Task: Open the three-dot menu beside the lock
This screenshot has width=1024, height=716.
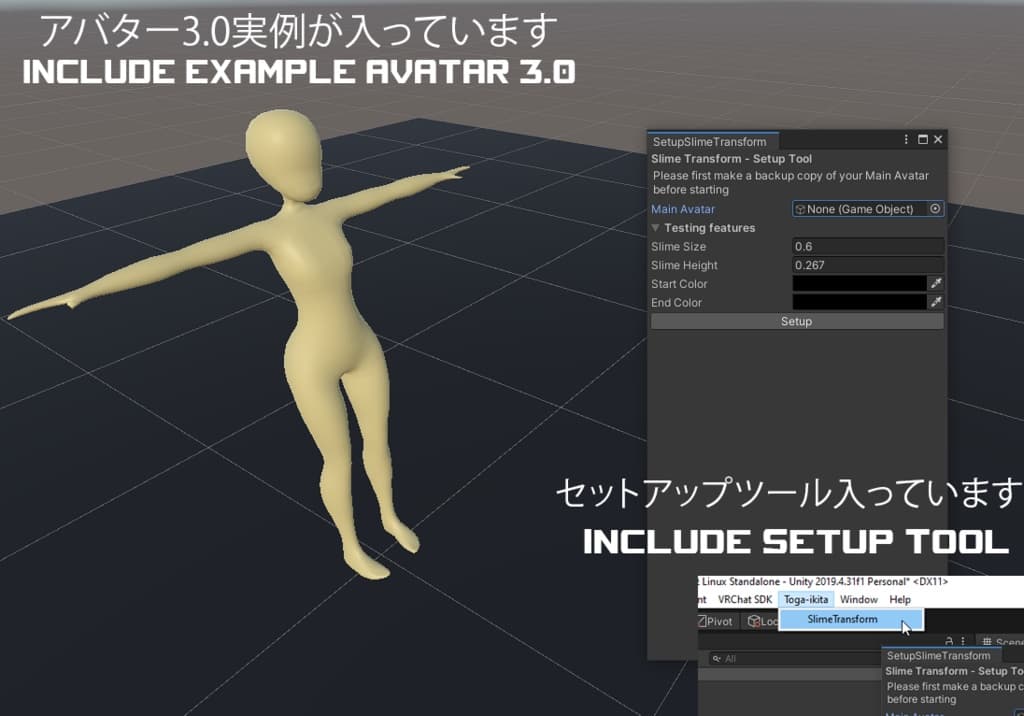Action: pyautogui.click(x=962, y=641)
